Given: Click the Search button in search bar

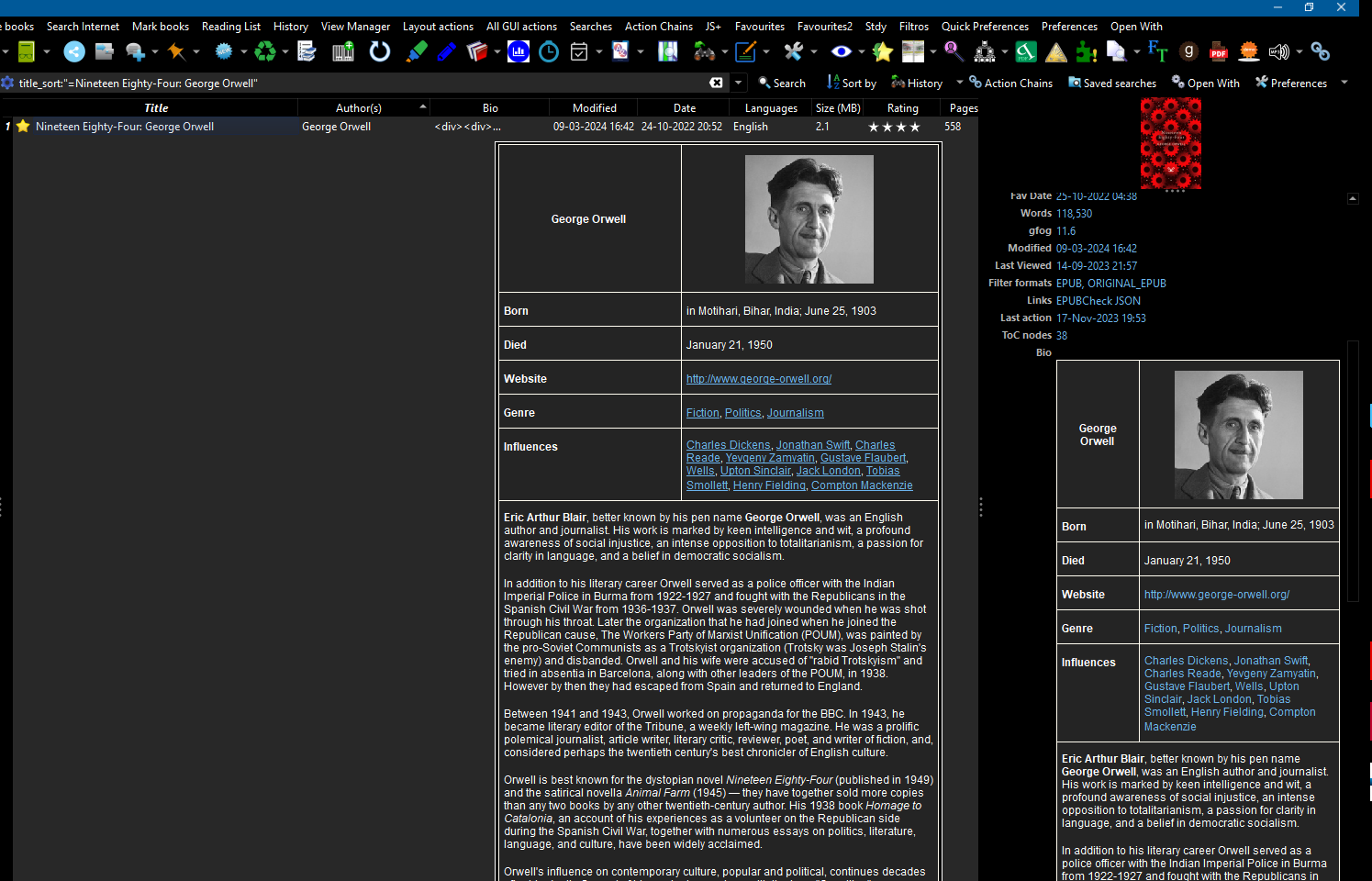Looking at the screenshot, I should pyautogui.click(x=782, y=83).
